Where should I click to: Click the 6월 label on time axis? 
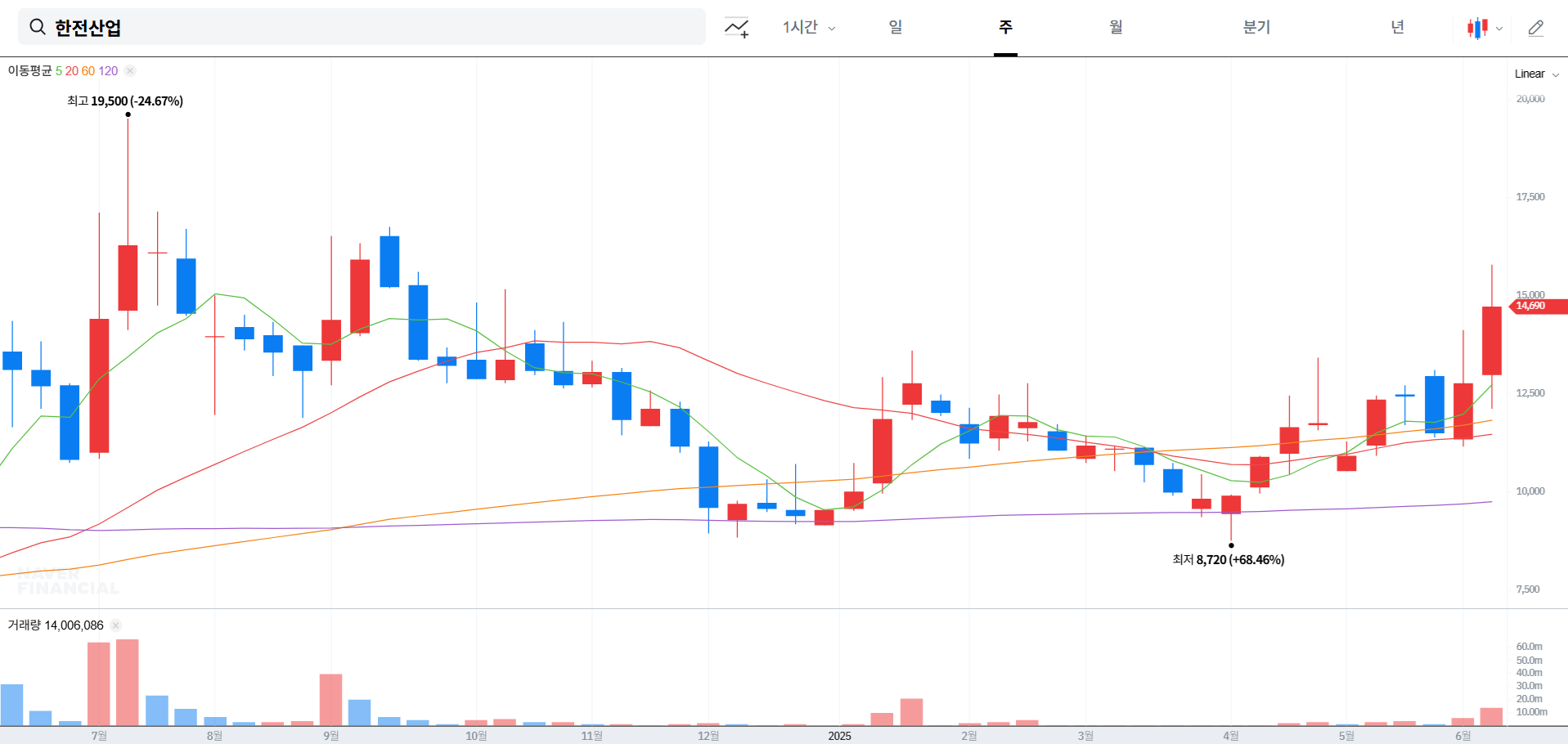1463,736
